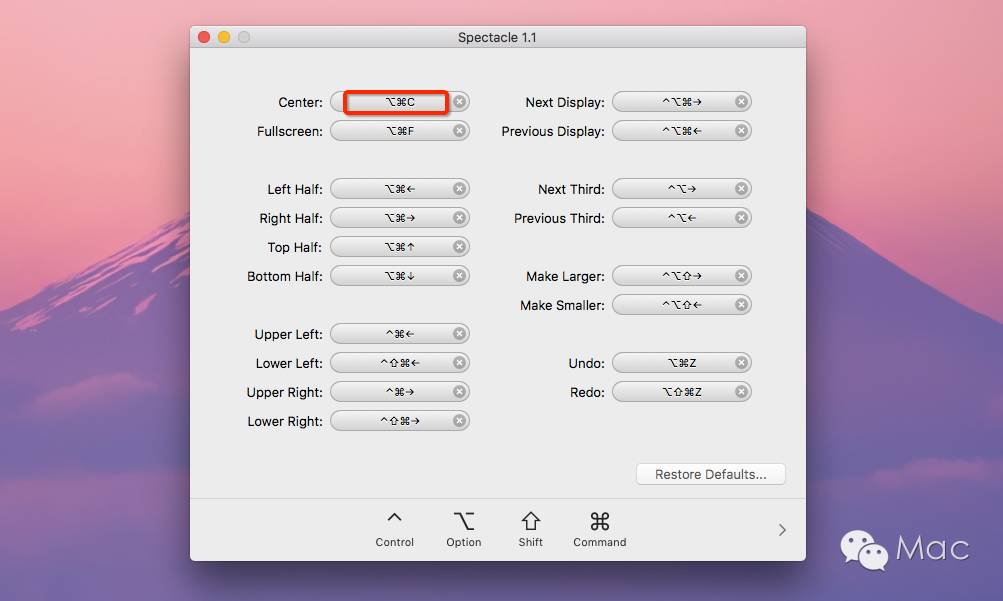This screenshot has width=1003, height=601.
Task: Select the Upper Left shortcut field
Action: point(400,334)
